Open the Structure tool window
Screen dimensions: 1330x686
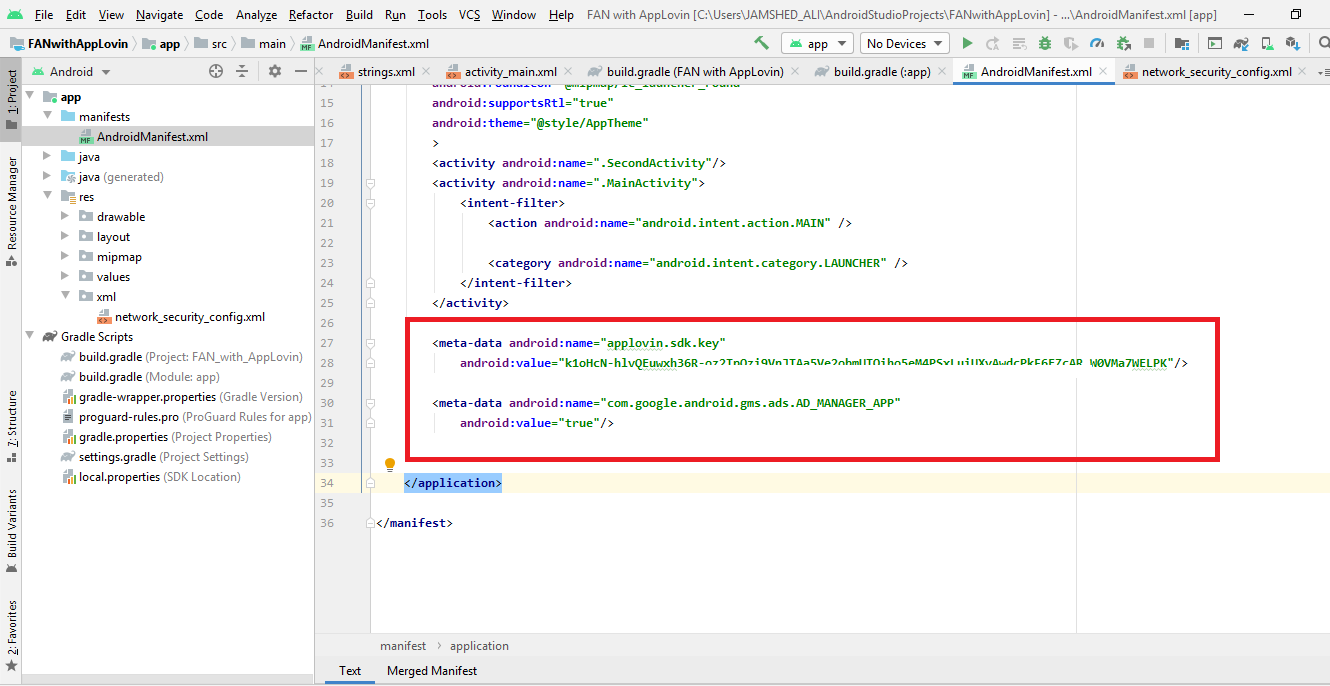click(12, 425)
